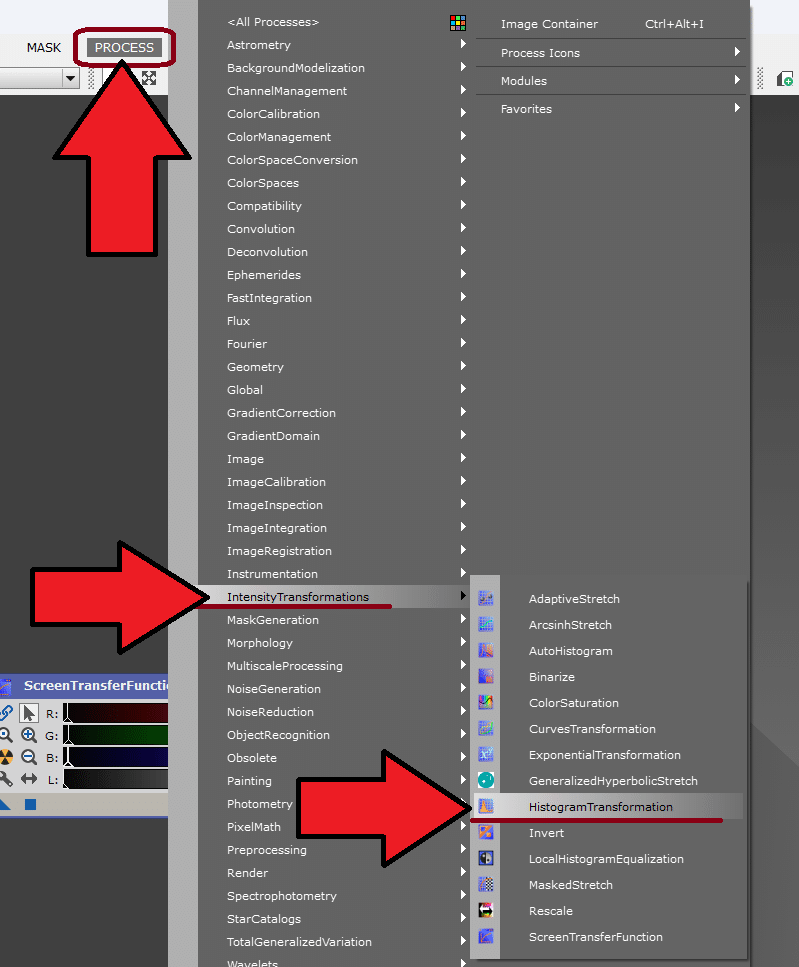Open the ImageIntegration category
This screenshot has width=799, height=967.
(x=277, y=528)
